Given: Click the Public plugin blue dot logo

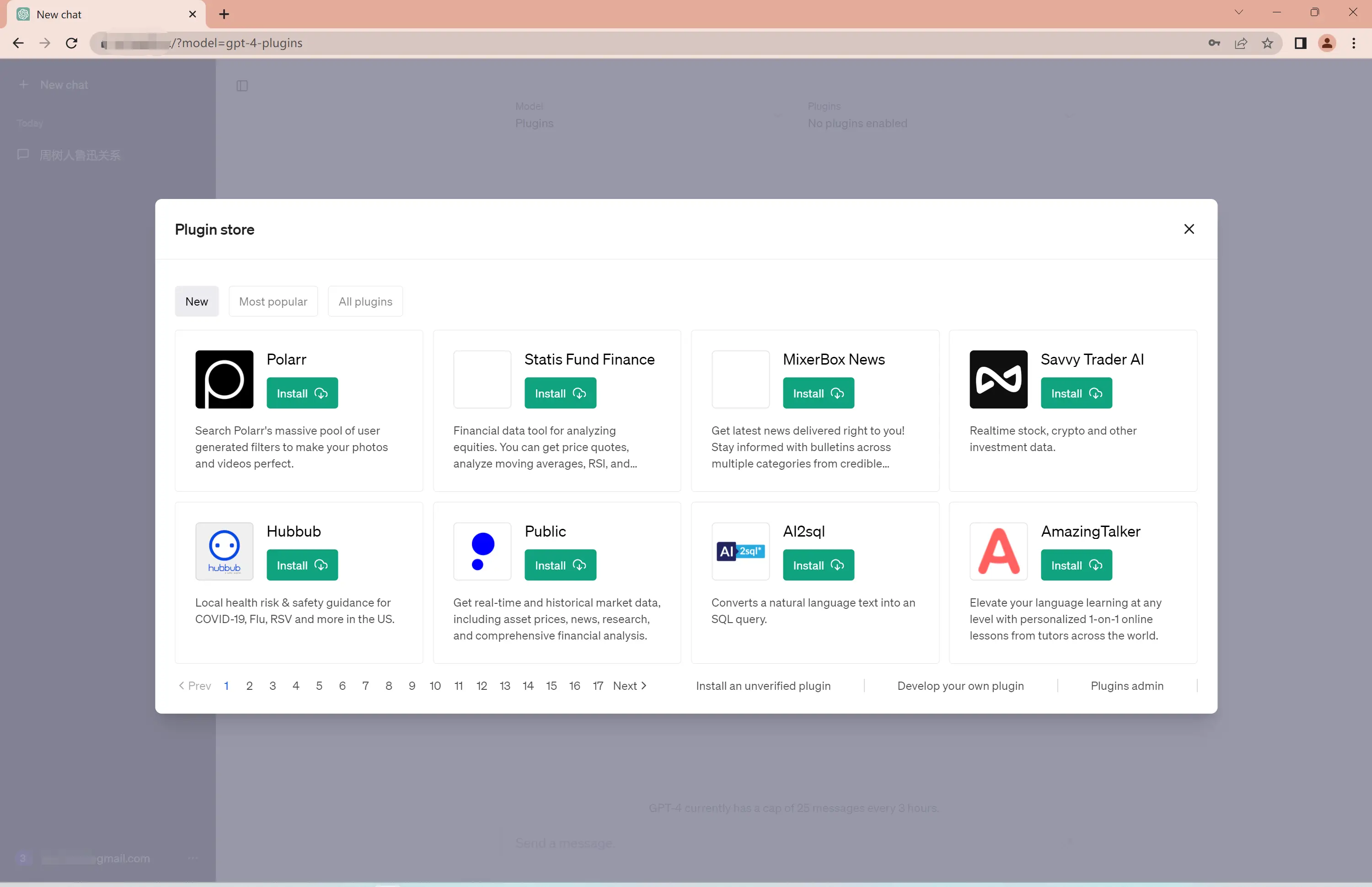Looking at the screenshot, I should point(482,551).
